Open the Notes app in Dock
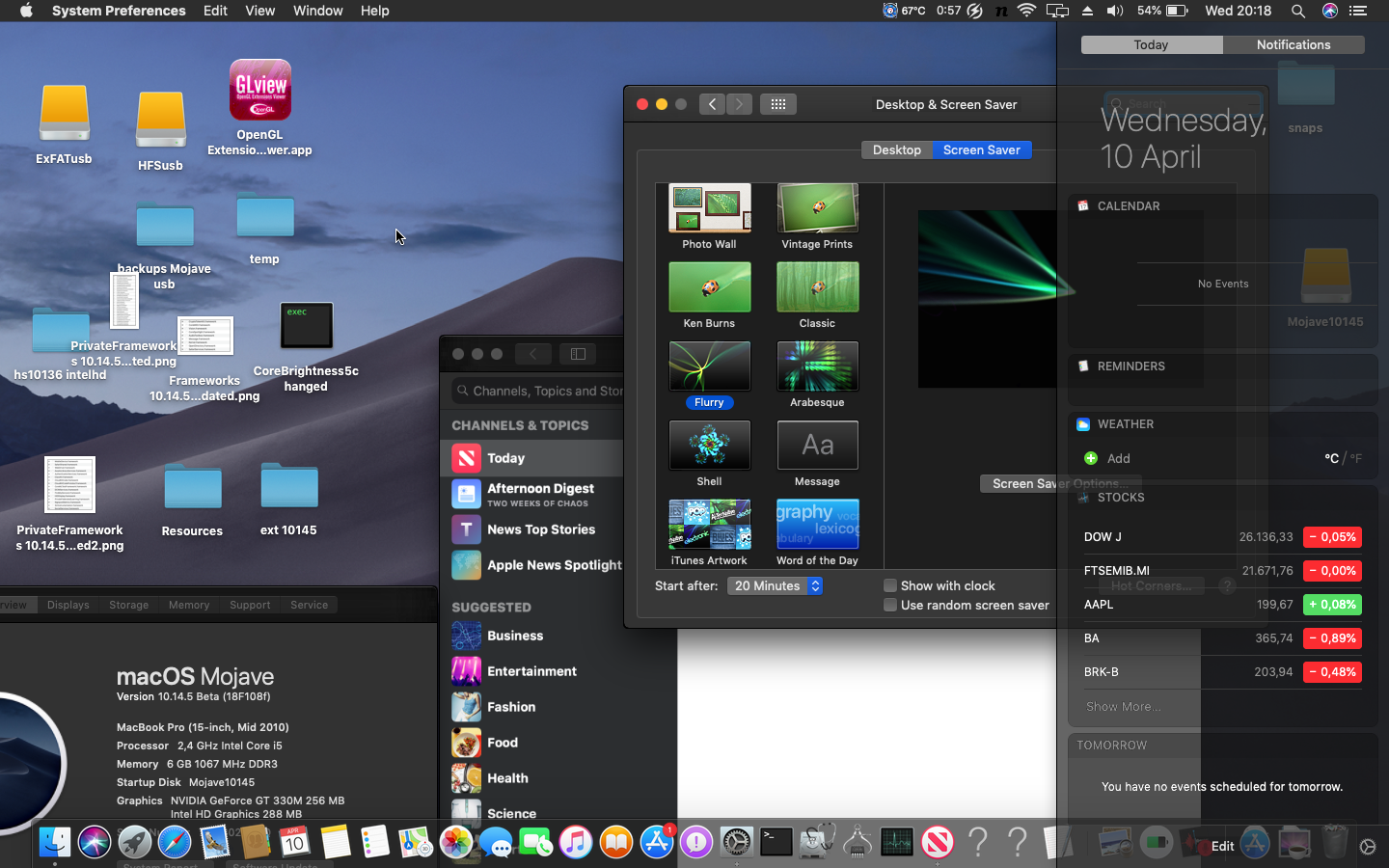The width and height of the screenshot is (1389, 868). 336,842
